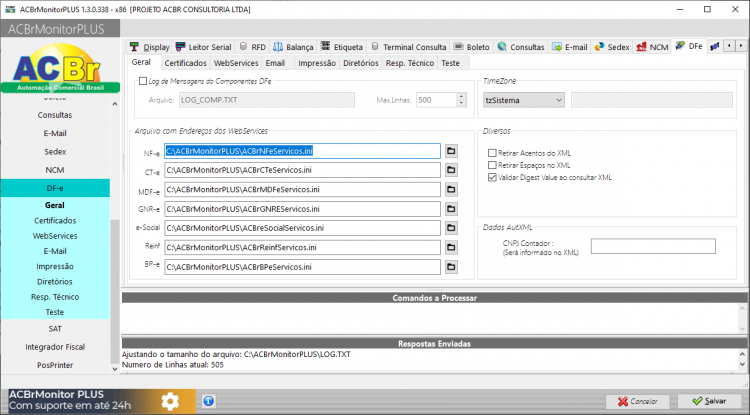Viewport: 750px width, 415px height.
Task: Browse for the BP-e services file
Action: point(451,267)
